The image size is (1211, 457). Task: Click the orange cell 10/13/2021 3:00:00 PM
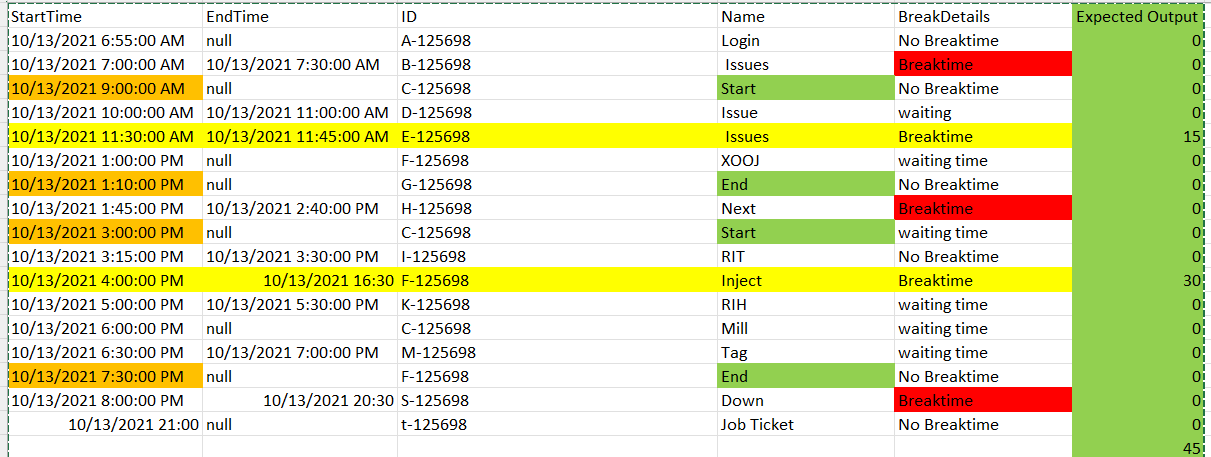105,233
